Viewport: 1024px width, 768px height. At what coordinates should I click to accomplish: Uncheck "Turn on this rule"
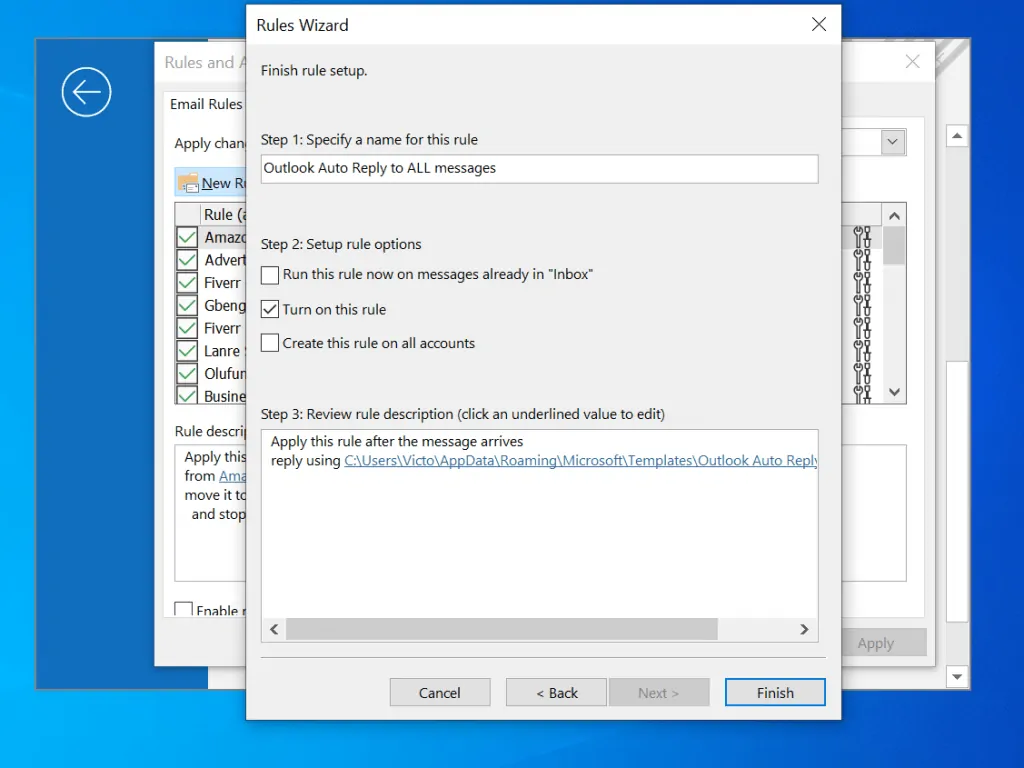[269, 309]
